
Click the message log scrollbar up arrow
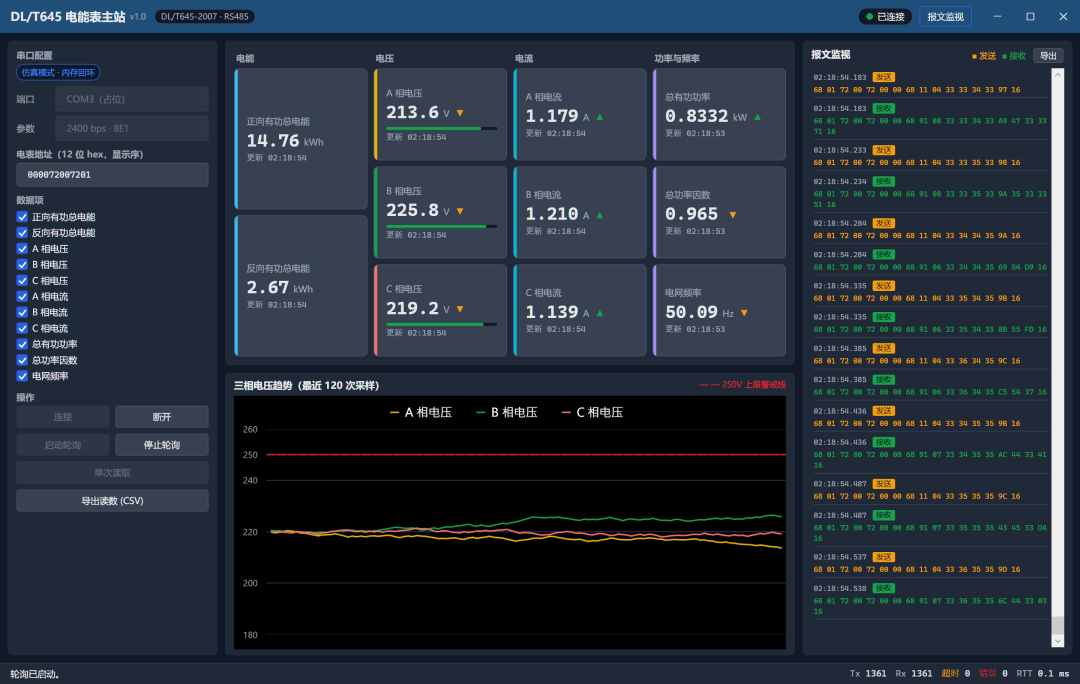[x=1058, y=74]
